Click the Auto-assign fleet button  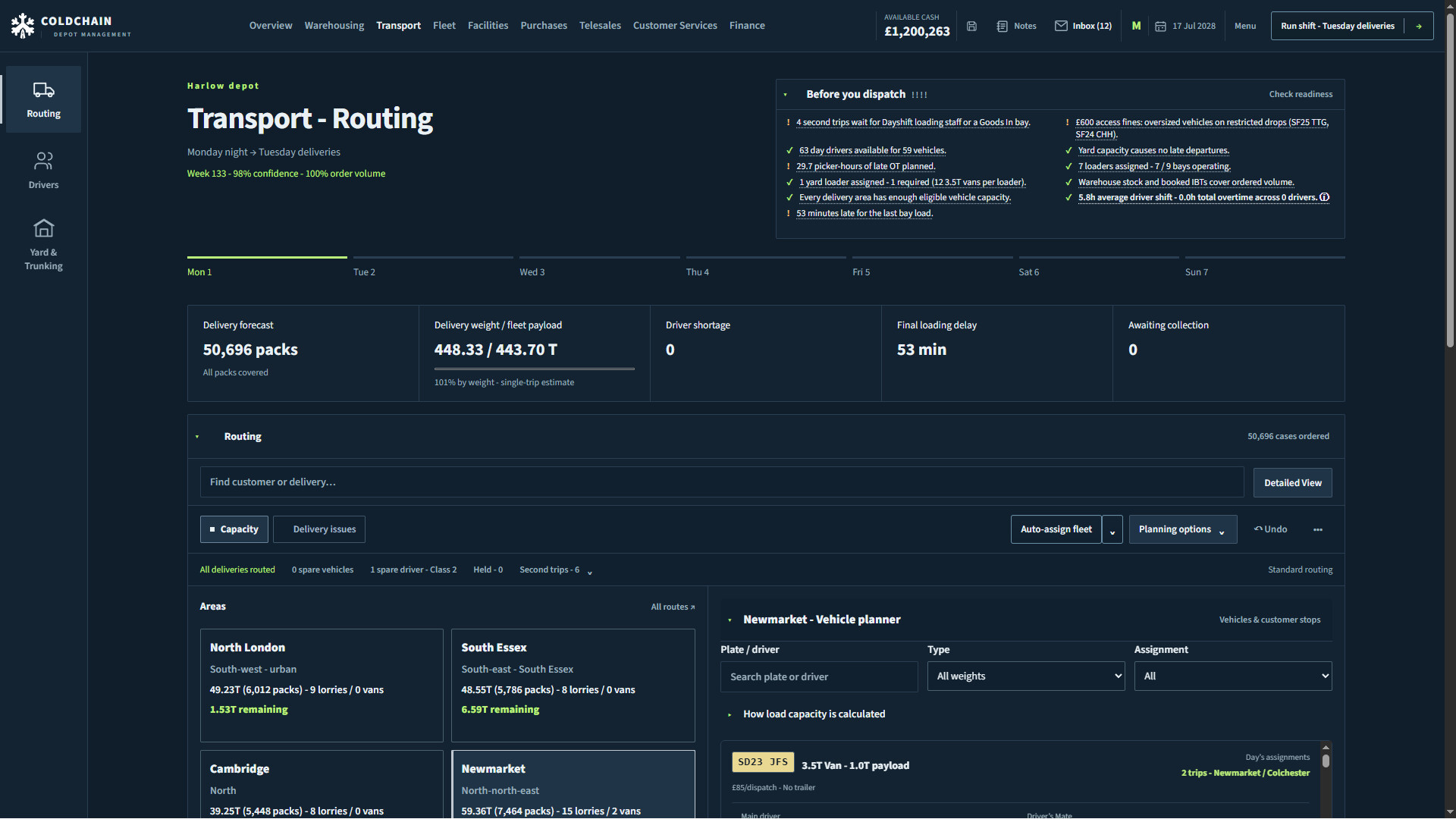pyautogui.click(x=1056, y=529)
